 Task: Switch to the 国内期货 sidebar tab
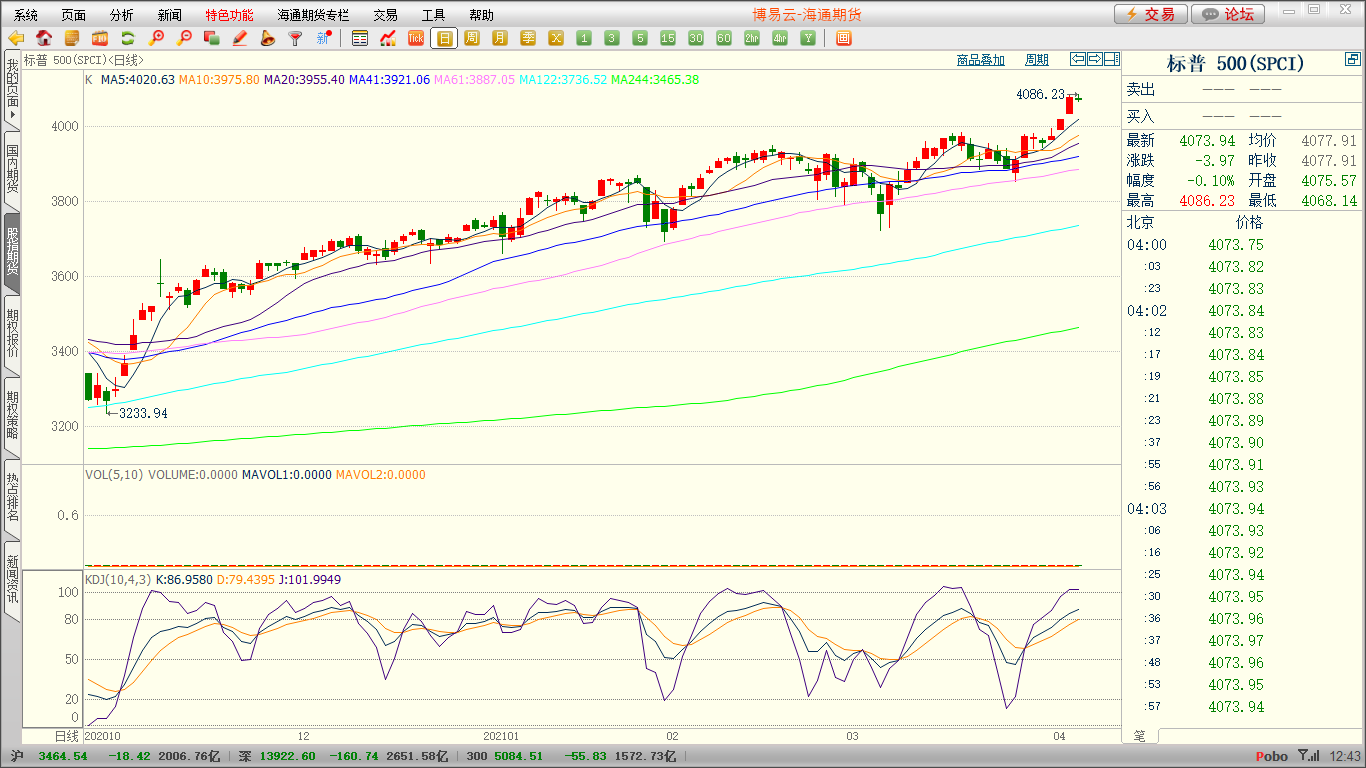pyautogui.click(x=12, y=170)
